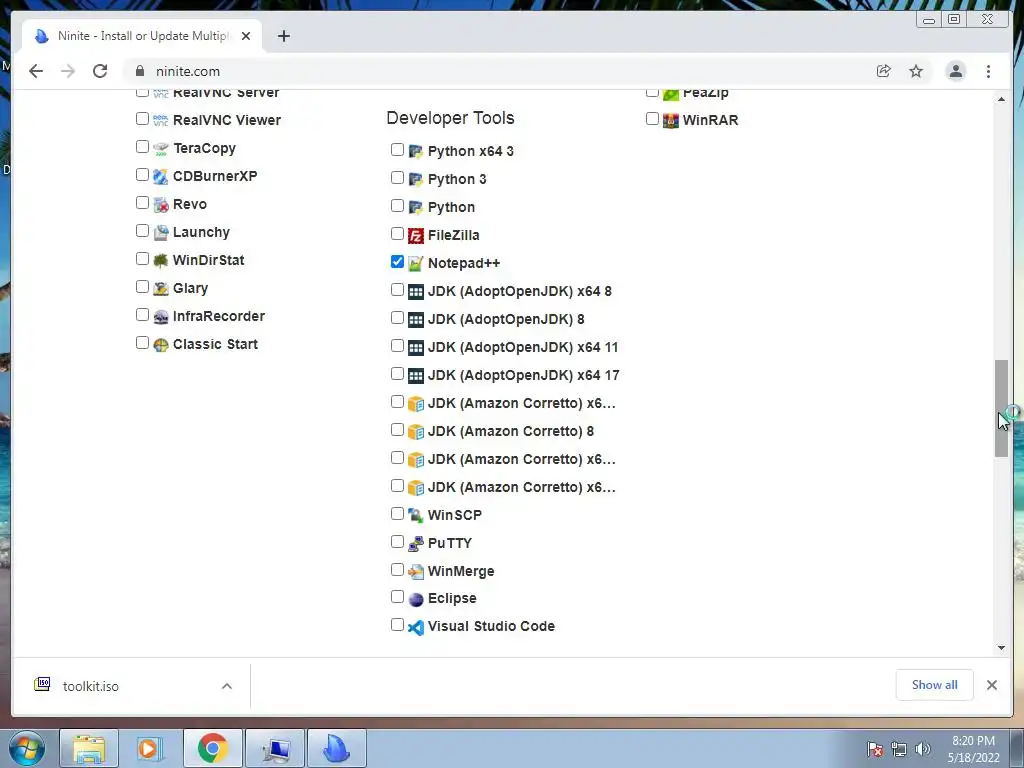Screen dimensions: 1024x768
Task: Click the CDBurnerXP app icon
Action: [161, 176]
